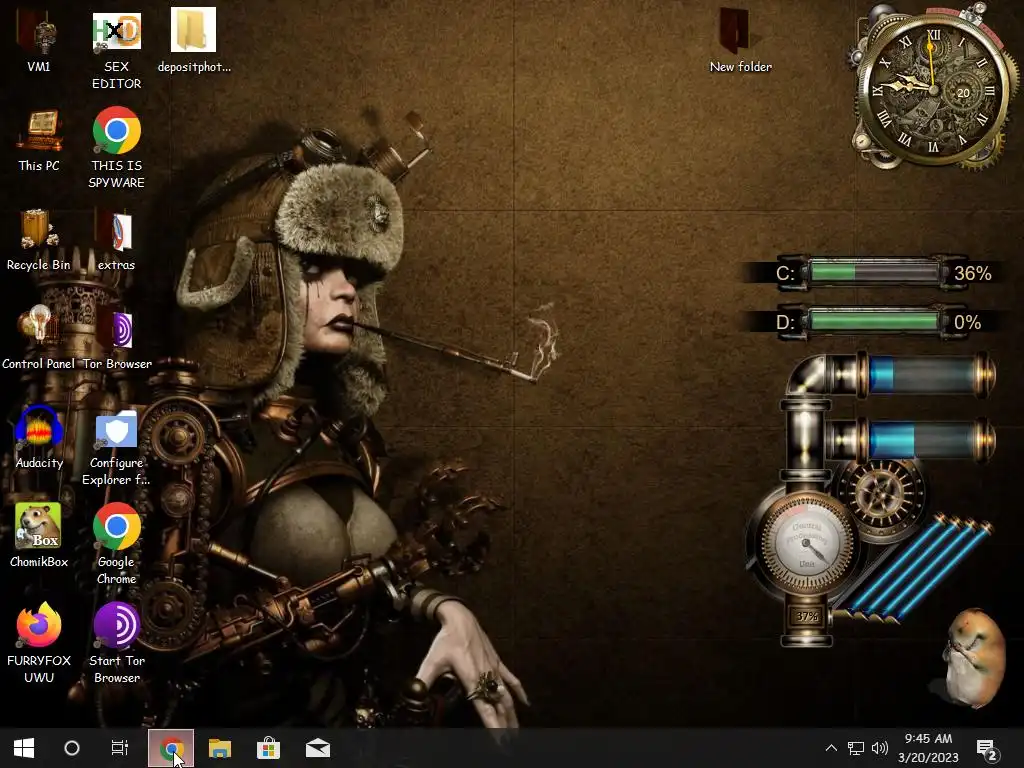Select the extras folder icon
Screen dimensions: 1024x768
116,240
